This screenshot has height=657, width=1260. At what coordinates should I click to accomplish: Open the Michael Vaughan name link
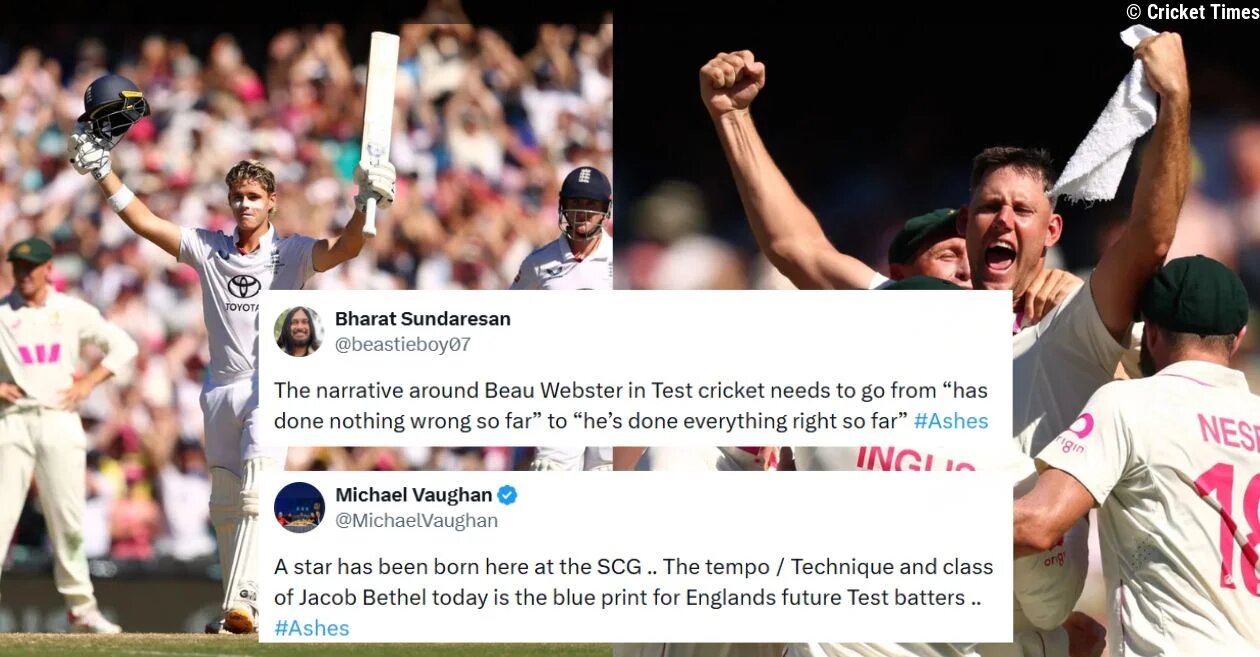(414, 495)
